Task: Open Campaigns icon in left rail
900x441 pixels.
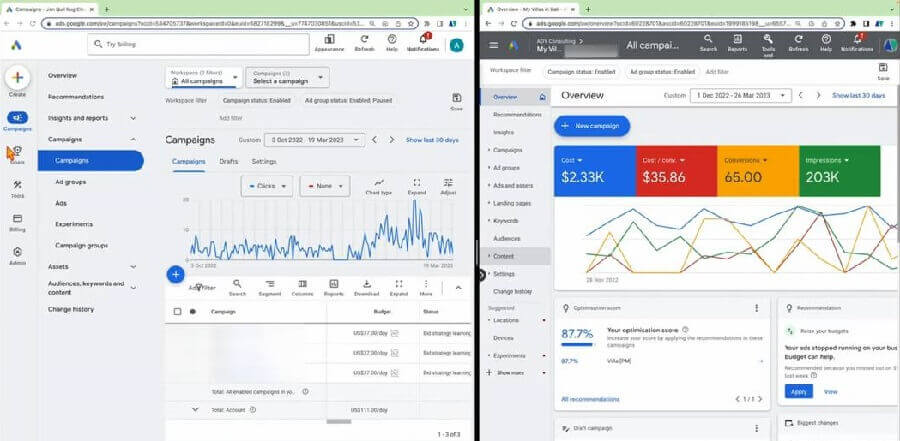Action: click(17, 118)
